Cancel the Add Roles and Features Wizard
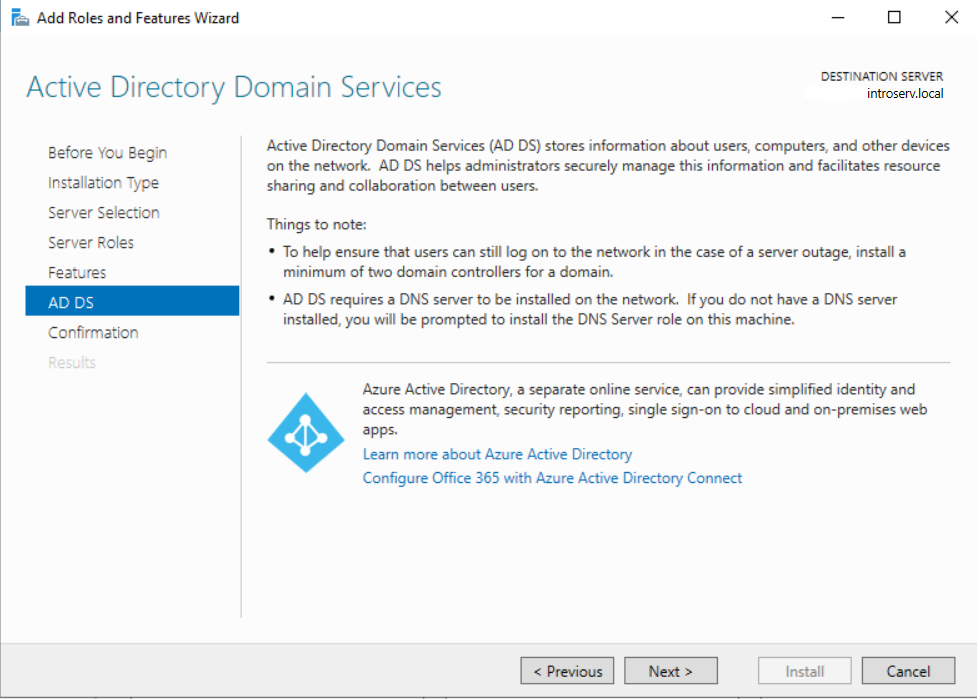This screenshot has width=977, height=699. 908,670
